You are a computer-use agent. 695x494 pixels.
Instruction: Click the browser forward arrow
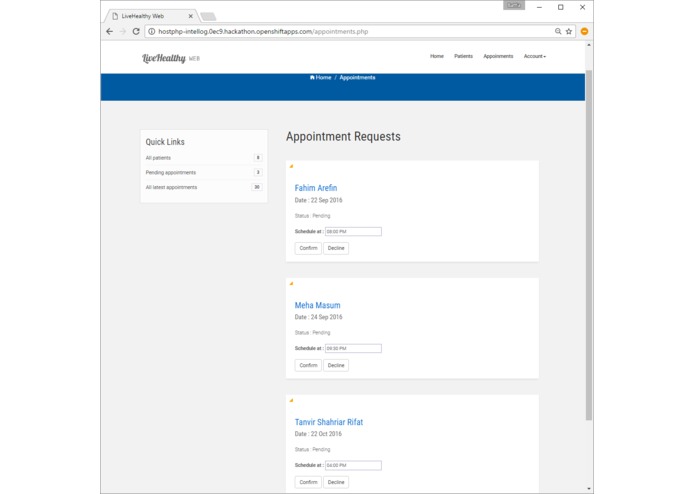coord(123,31)
